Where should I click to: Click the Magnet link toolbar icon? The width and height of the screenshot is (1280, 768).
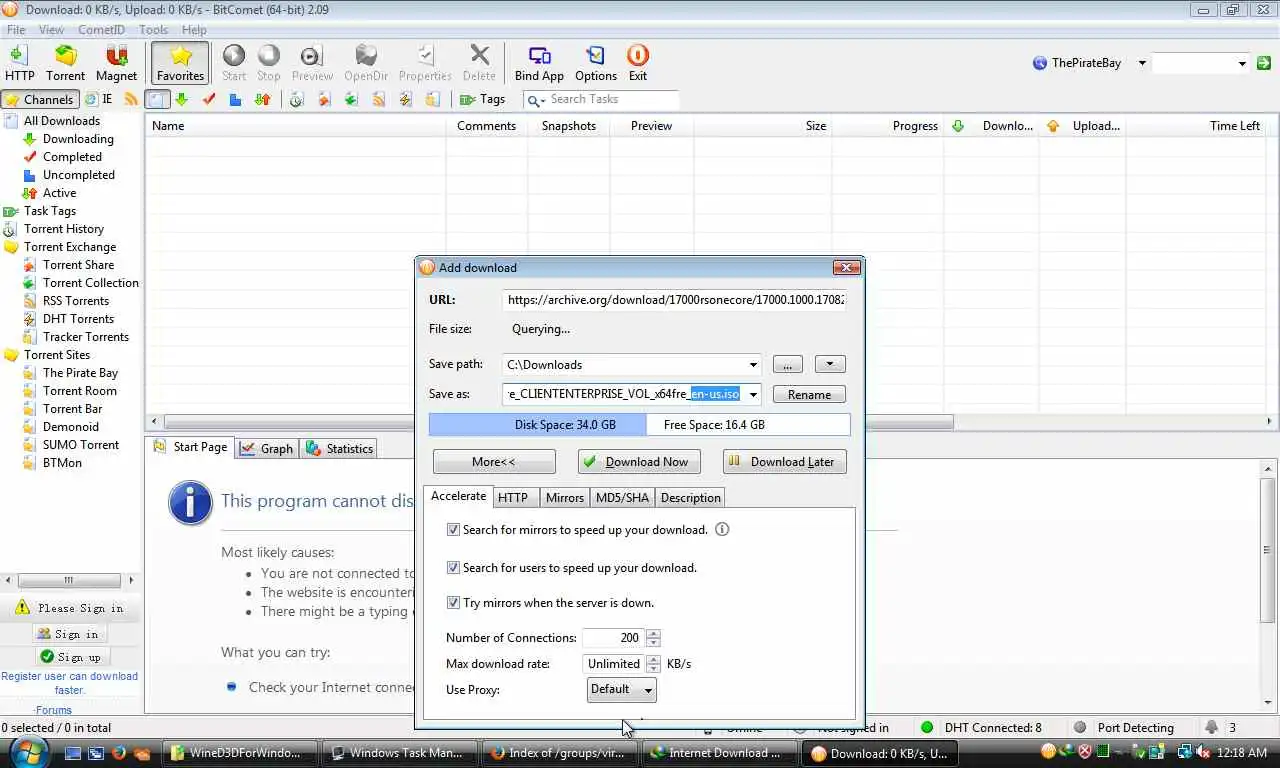(116, 63)
